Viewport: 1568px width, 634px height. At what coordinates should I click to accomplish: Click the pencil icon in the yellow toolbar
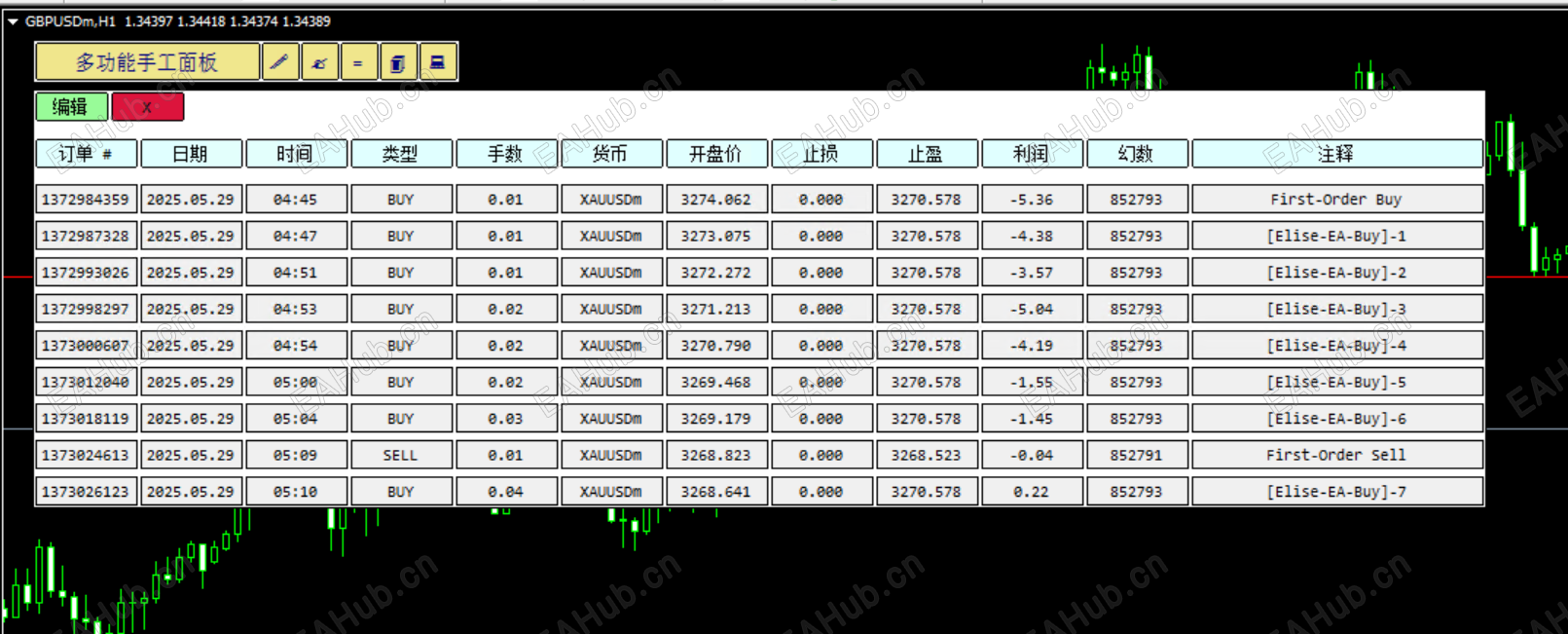[x=280, y=62]
